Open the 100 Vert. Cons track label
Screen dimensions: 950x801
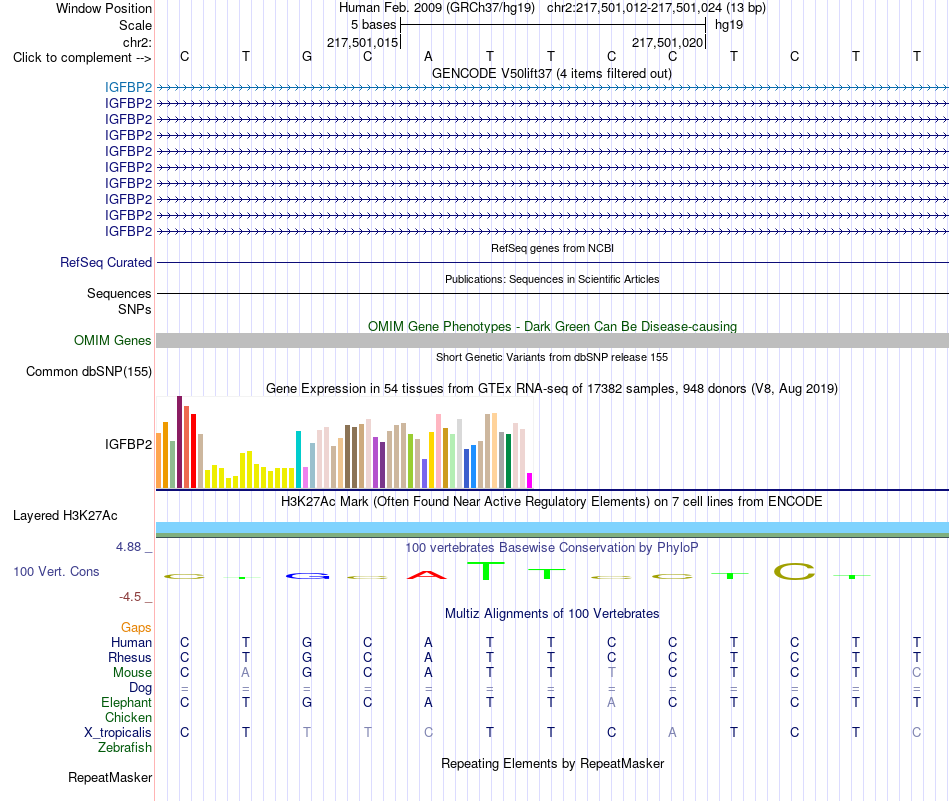[56, 571]
